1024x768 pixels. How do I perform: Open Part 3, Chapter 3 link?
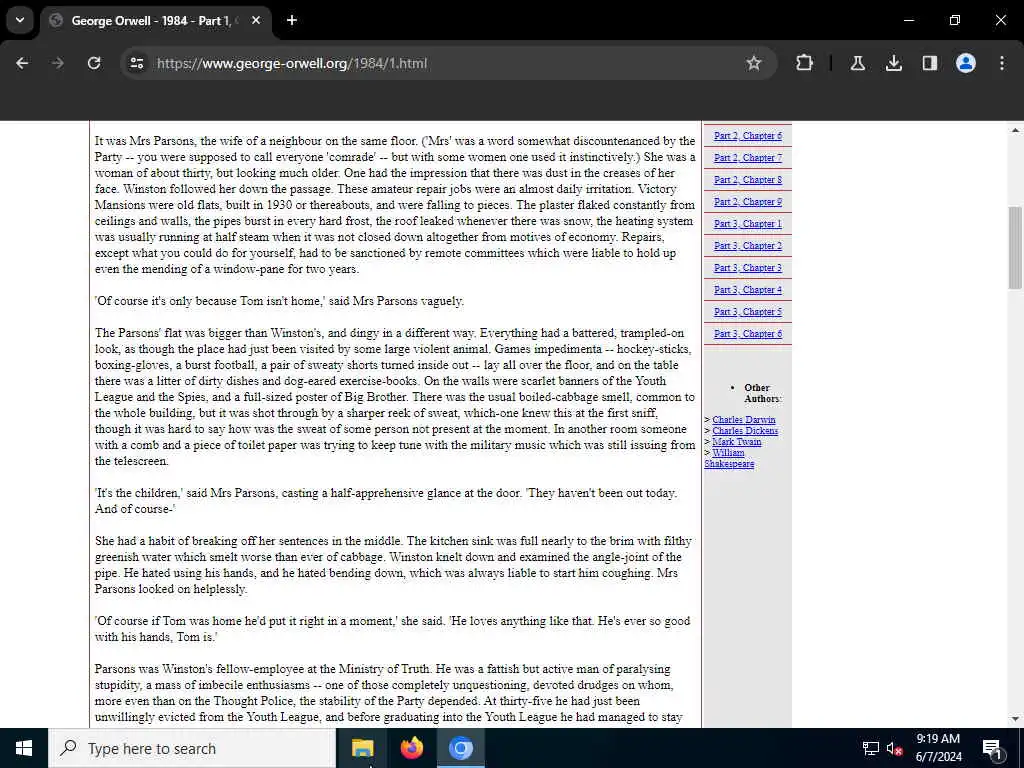(x=748, y=268)
